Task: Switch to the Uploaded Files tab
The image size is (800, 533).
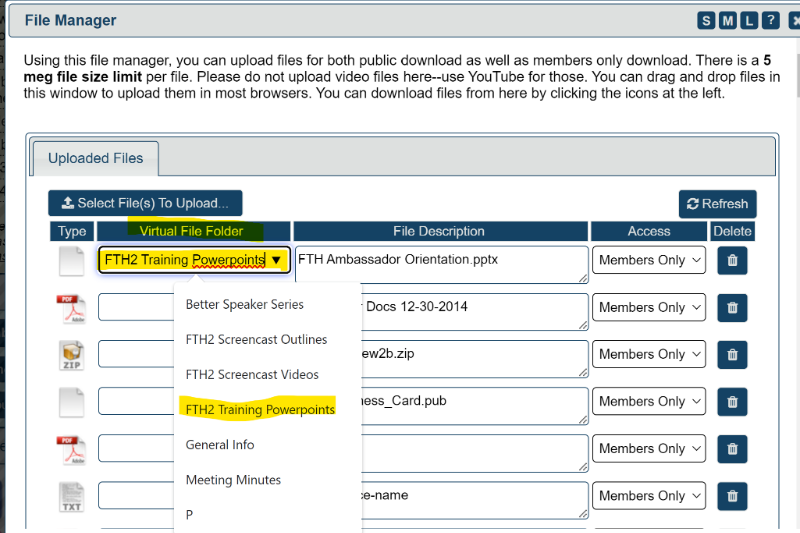Action: [96, 158]
